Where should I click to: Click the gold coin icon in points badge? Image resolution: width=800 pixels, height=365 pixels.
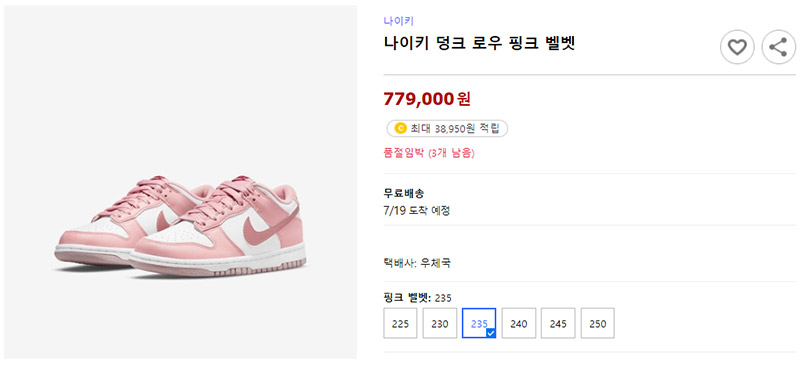pos(401,129)
